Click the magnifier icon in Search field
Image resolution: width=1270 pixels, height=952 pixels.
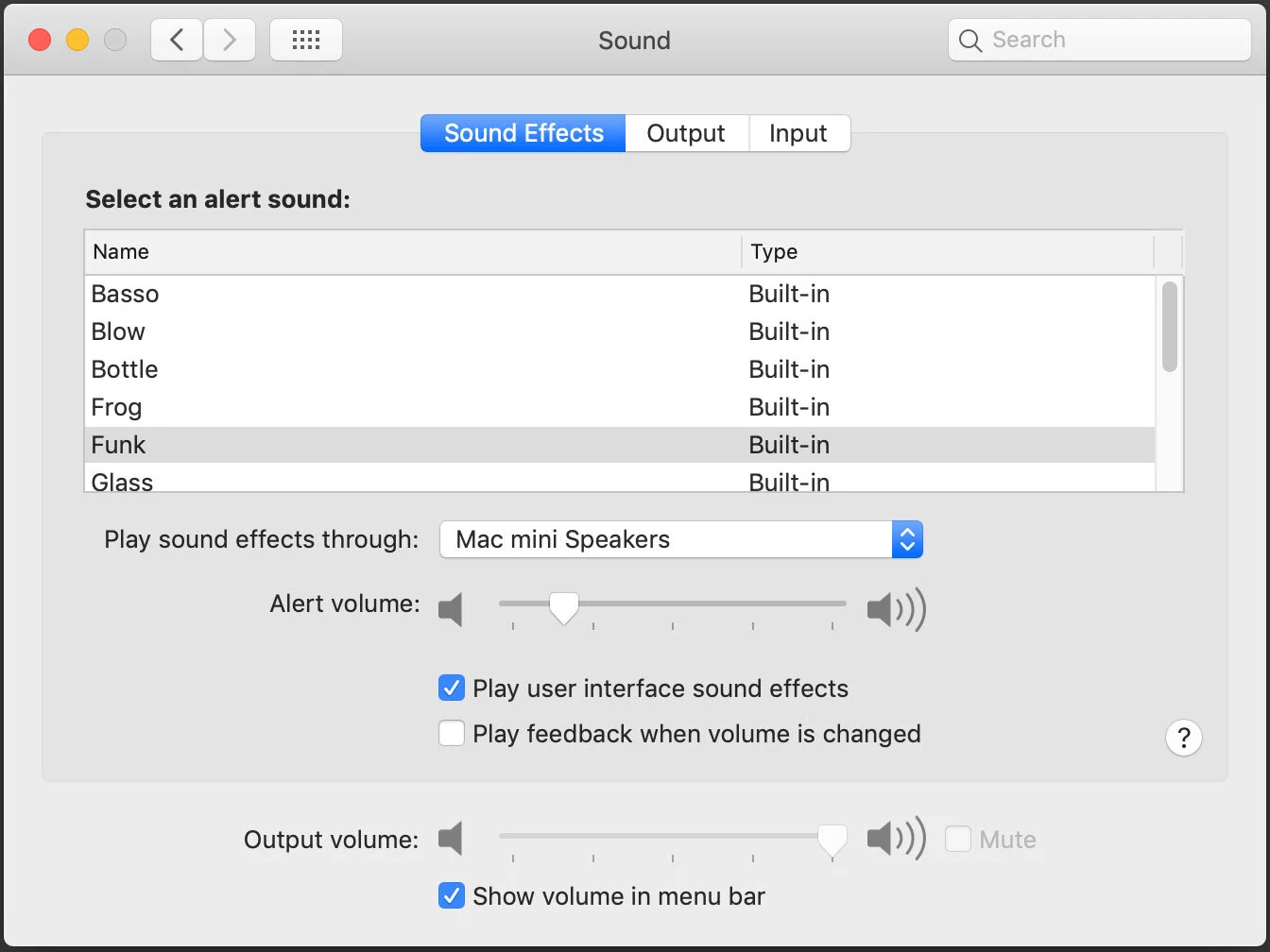click(x=970, y=41)
